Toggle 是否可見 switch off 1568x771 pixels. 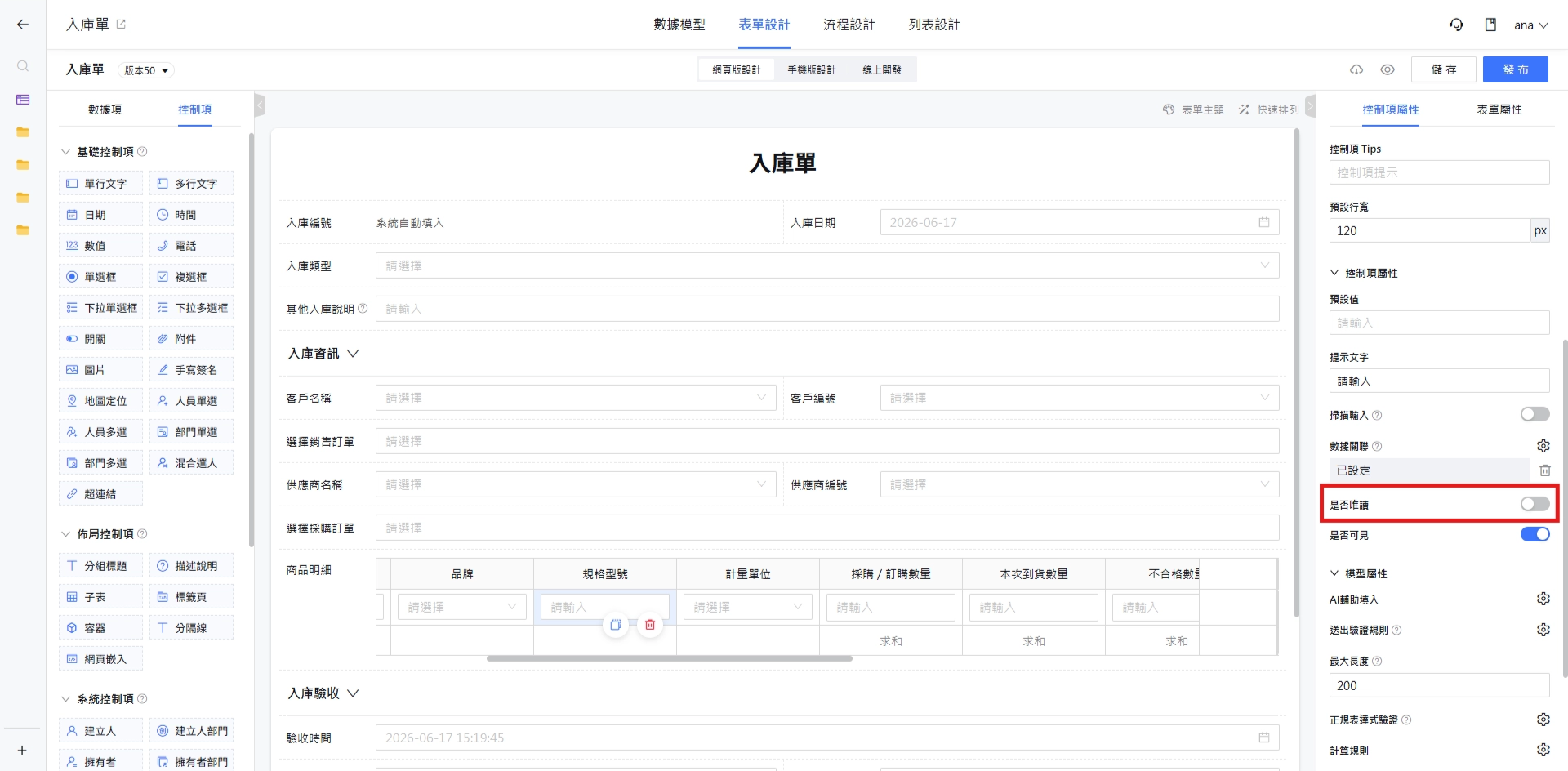[1535, 534]
